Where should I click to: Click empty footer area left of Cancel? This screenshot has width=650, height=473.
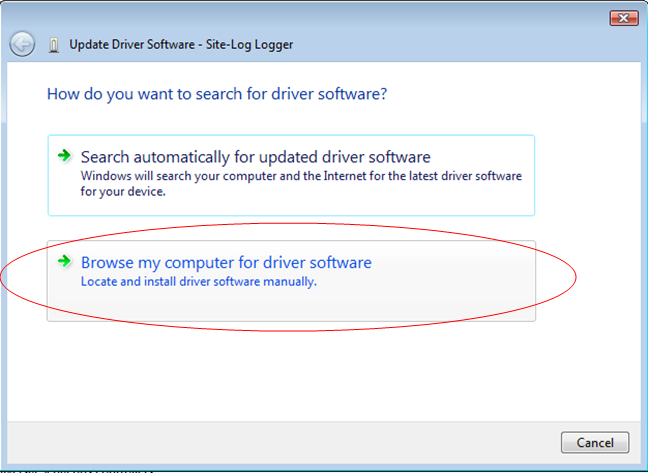tap(300, 442)
